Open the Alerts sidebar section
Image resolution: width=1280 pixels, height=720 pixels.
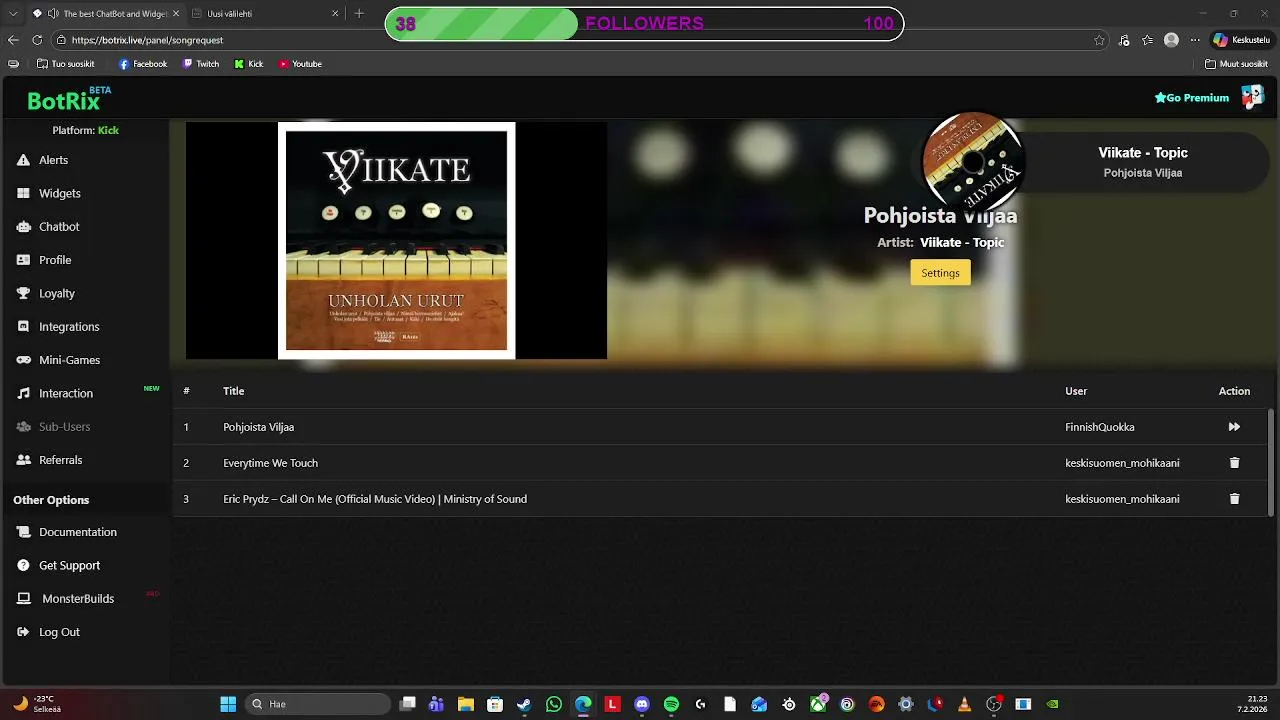[x=43, y=160]
